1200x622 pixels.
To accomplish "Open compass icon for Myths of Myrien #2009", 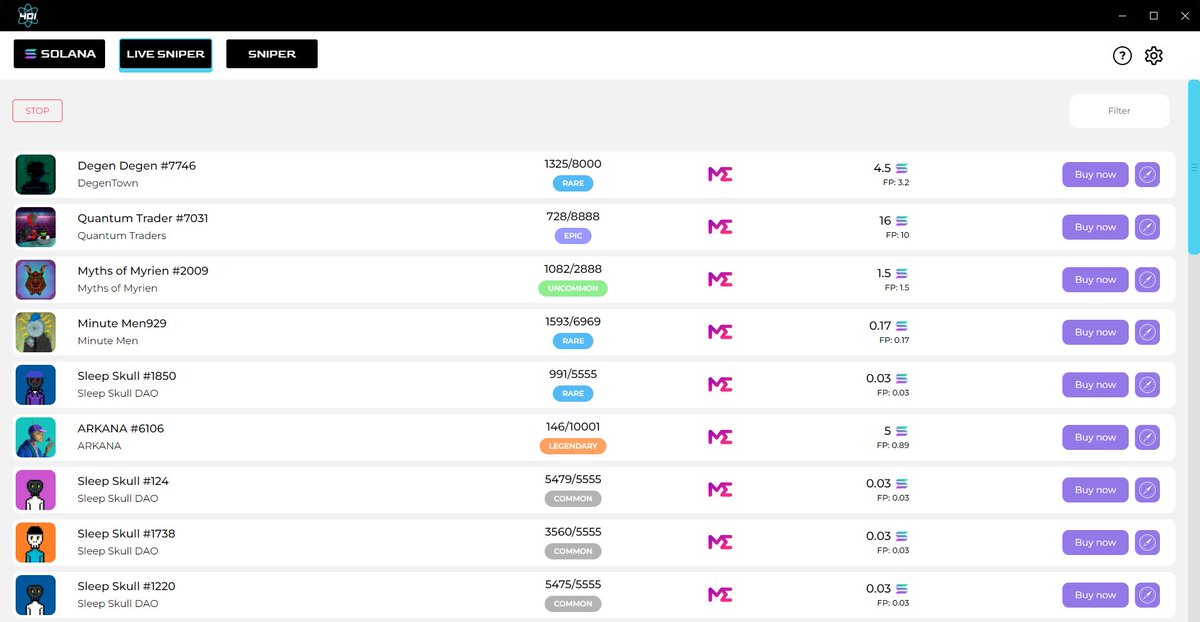I will pos(1148,280).
